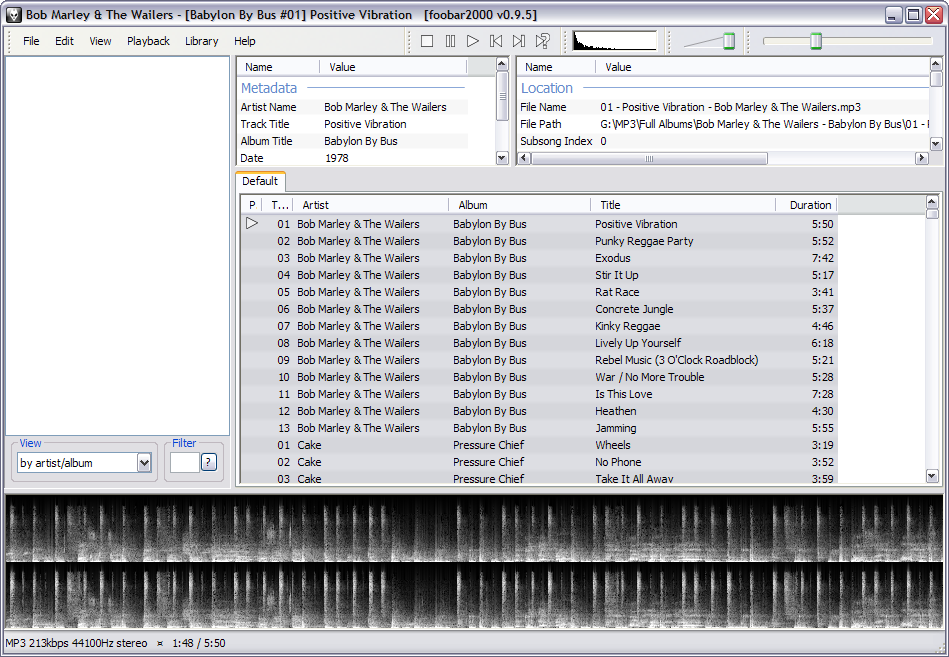This screenshot has width=949, height=657.
Task: Sort playlist by Duration column header
Action: [x=807, y=205]
